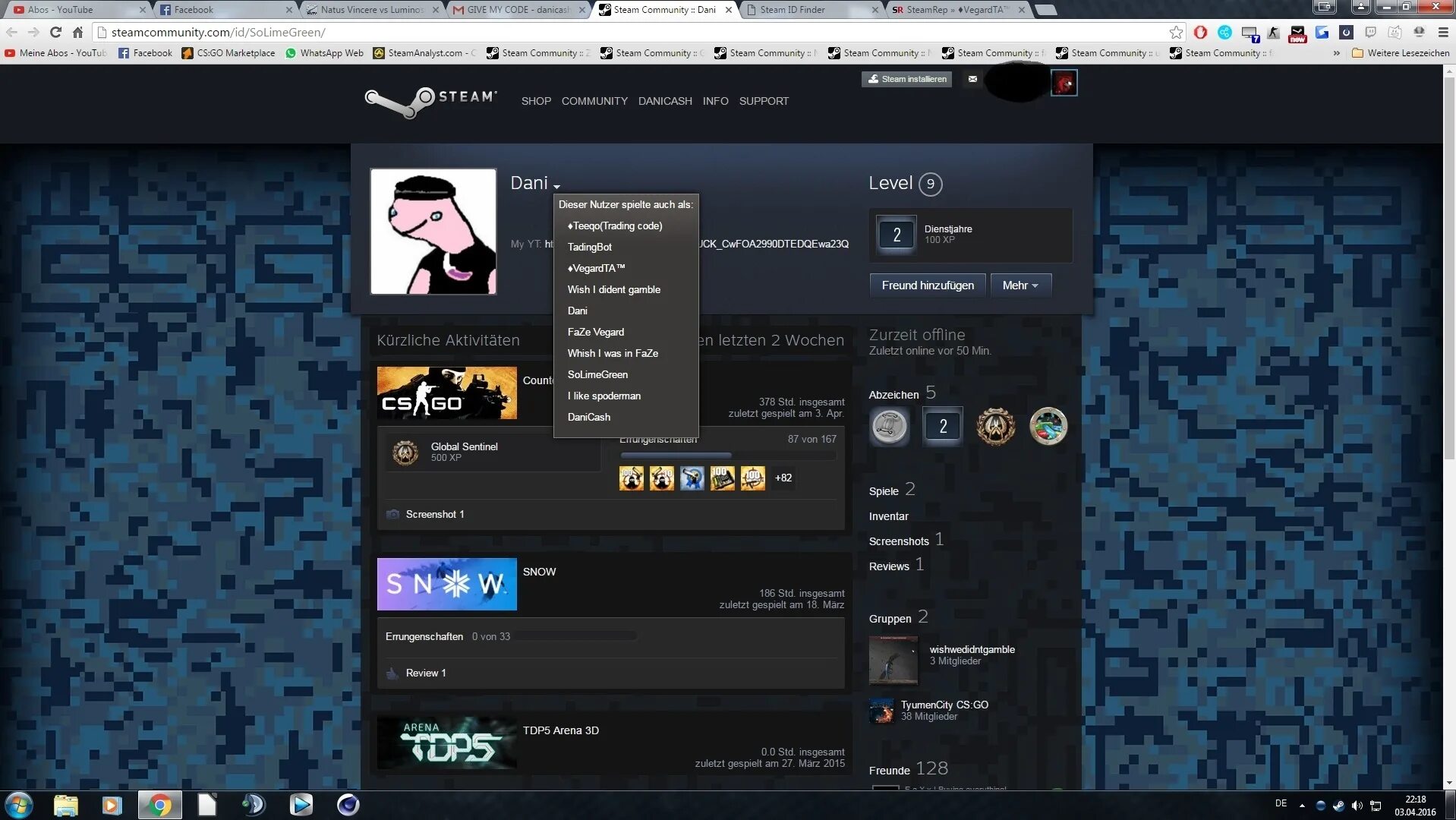Click the red user avatar in the header
Screen dimensions: 1456x820
[x=1064, y=82]
